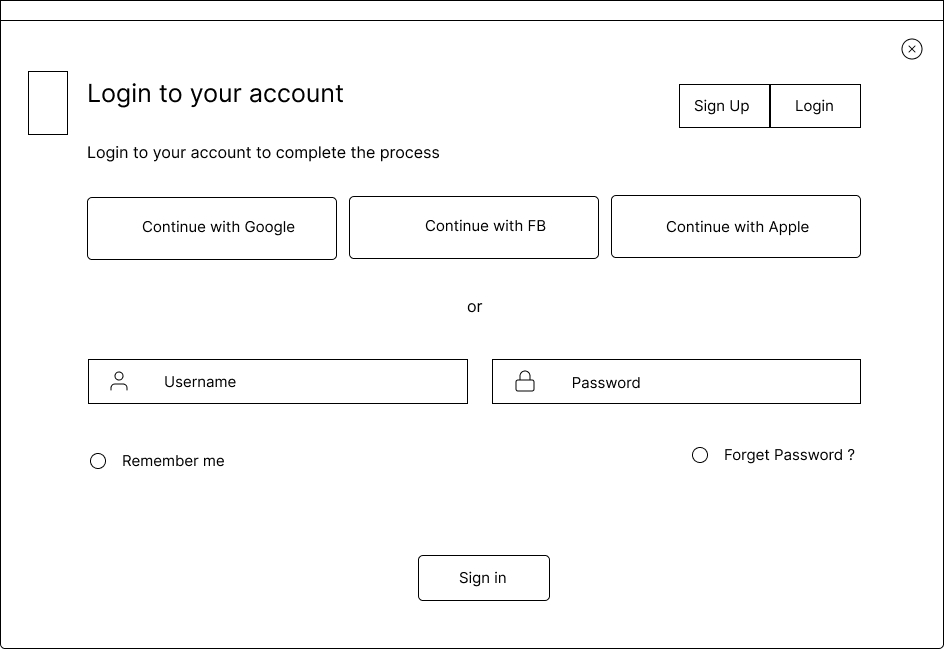The width and height of the screenshot is (944, 649).
Task: Click the 'or' divider text
Action: [474, 307]
